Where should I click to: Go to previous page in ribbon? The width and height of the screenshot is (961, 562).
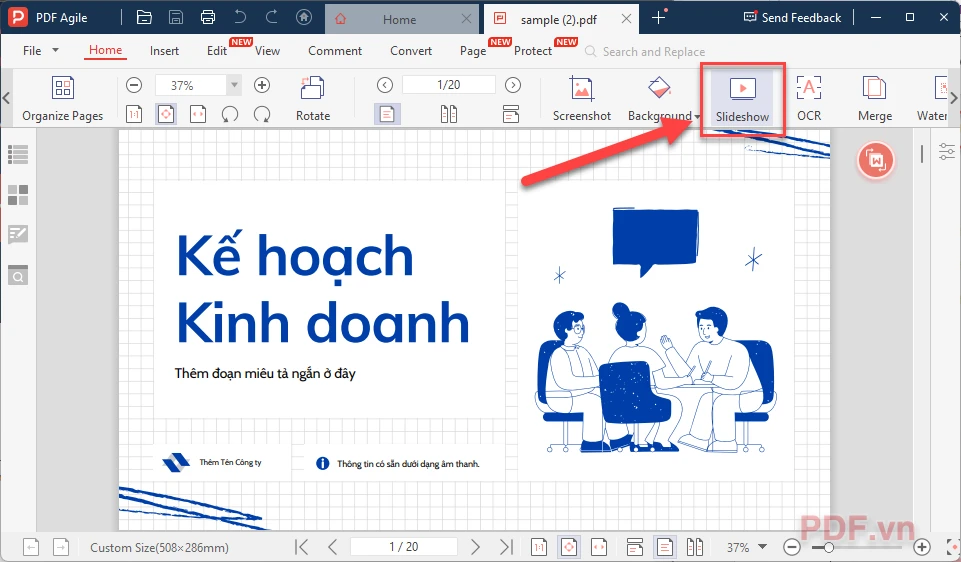tap(385, 85)
